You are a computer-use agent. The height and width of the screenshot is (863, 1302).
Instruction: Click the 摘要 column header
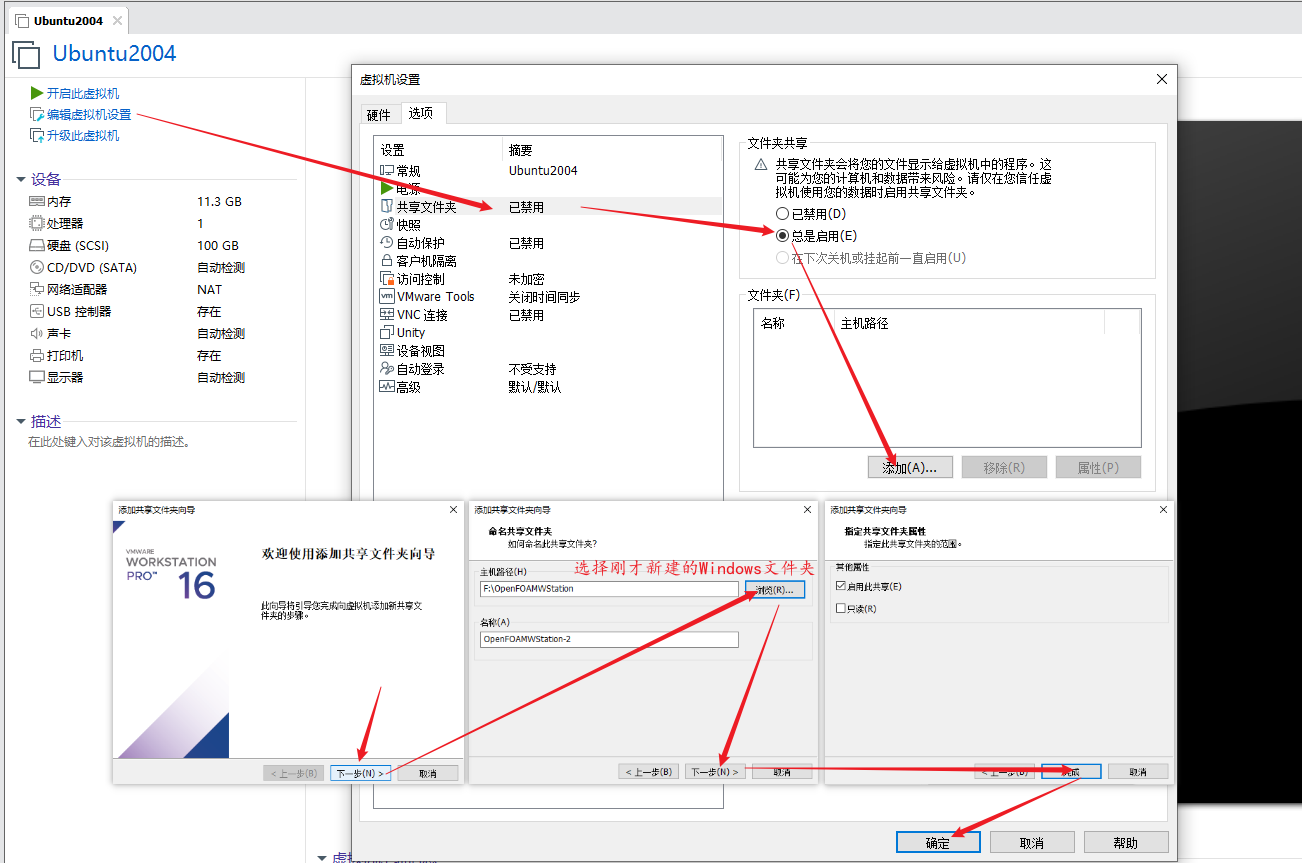(610, 150)
